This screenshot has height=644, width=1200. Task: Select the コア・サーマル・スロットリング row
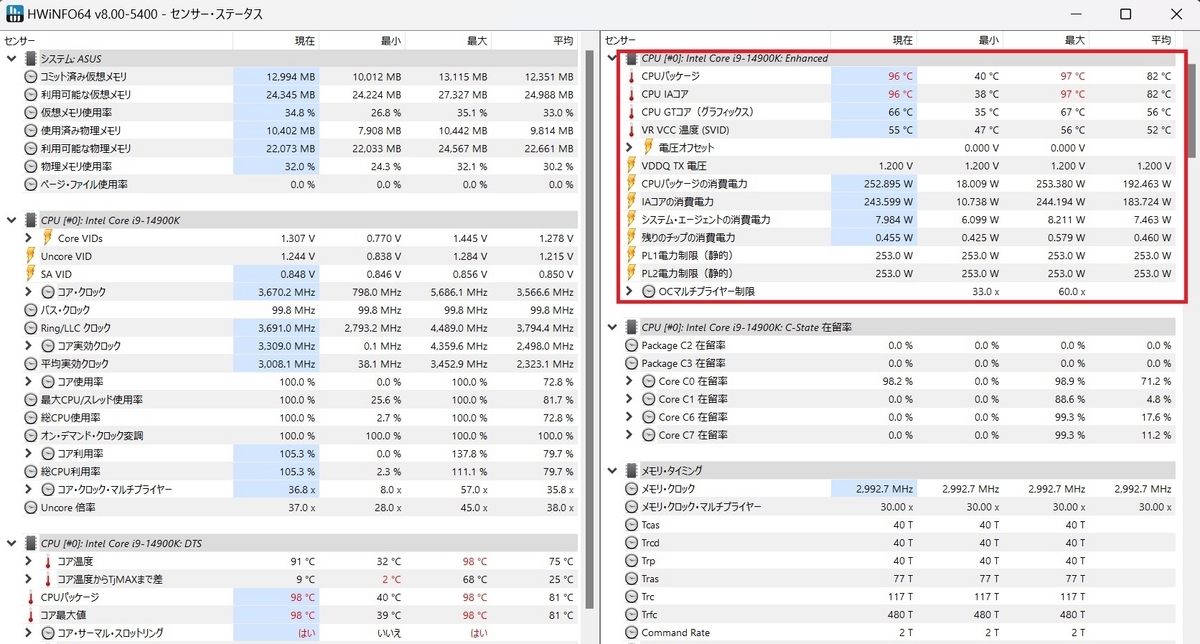click(x=290, y=633)
